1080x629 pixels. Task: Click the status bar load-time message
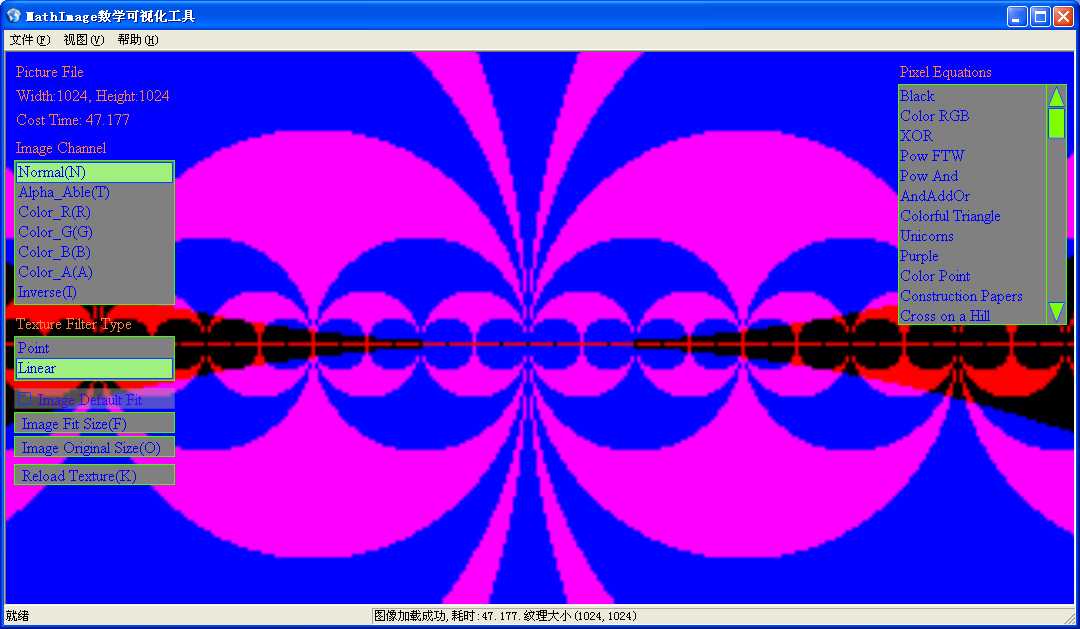coord(506,616)
